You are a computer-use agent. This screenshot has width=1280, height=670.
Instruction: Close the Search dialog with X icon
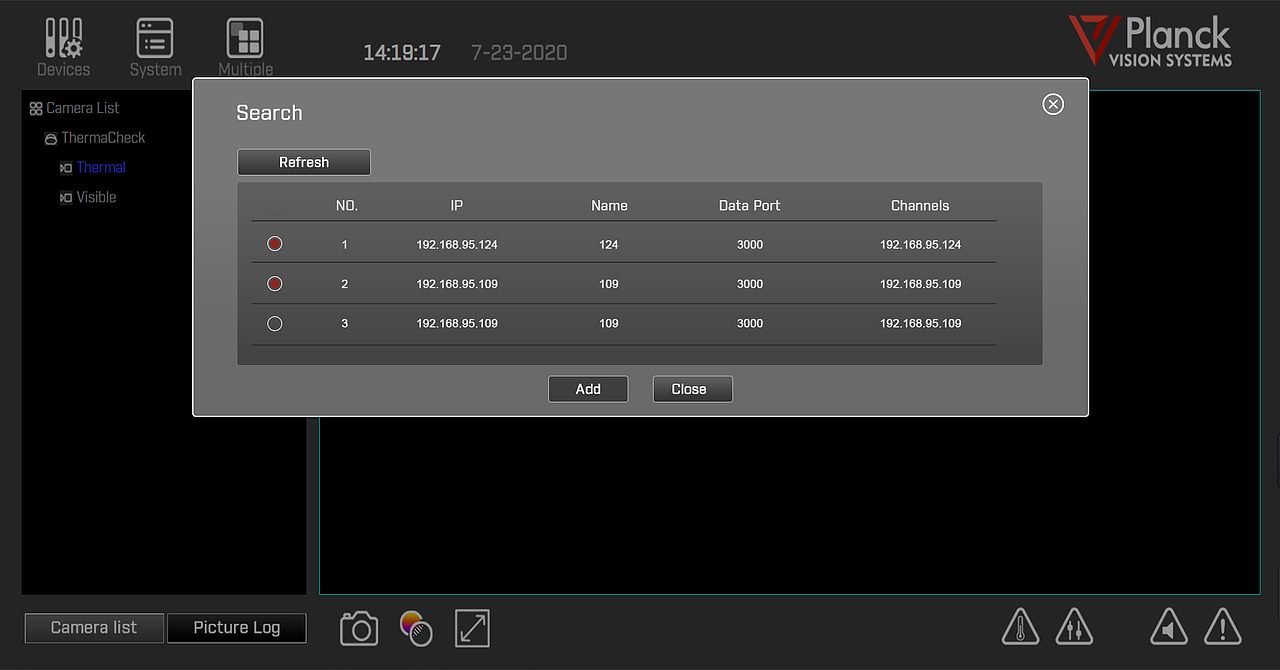click(1053, 104)
